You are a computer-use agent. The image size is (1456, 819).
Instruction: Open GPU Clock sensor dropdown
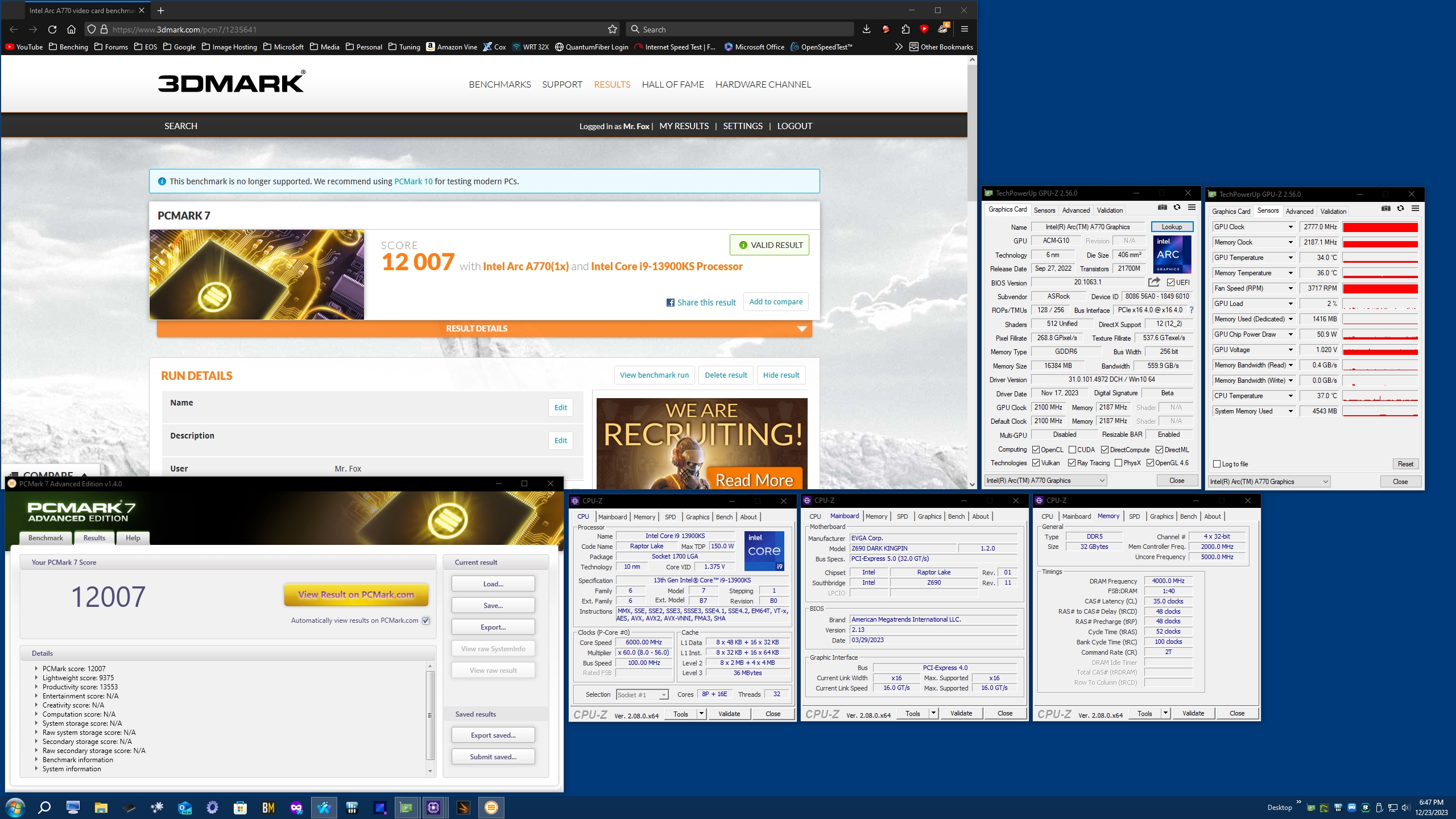tap(1290, 227)
